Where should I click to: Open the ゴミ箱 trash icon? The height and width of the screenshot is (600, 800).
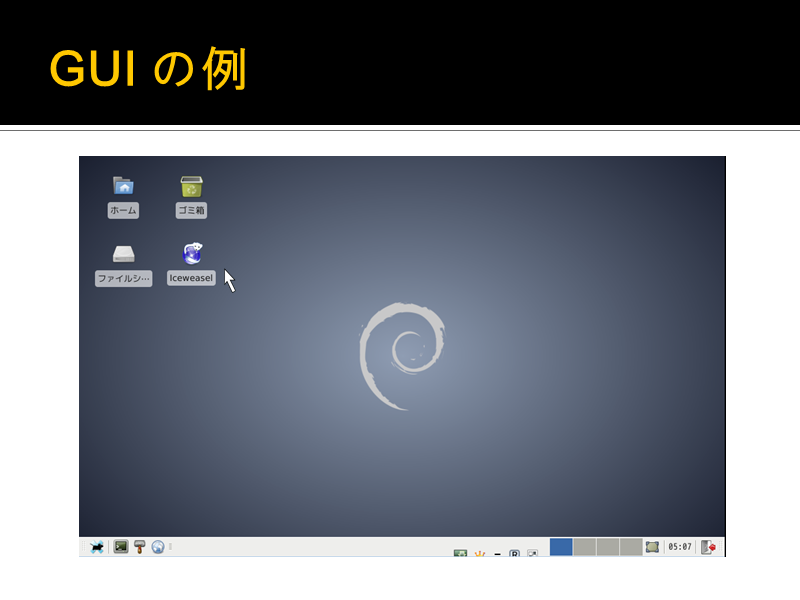(191, 187)
